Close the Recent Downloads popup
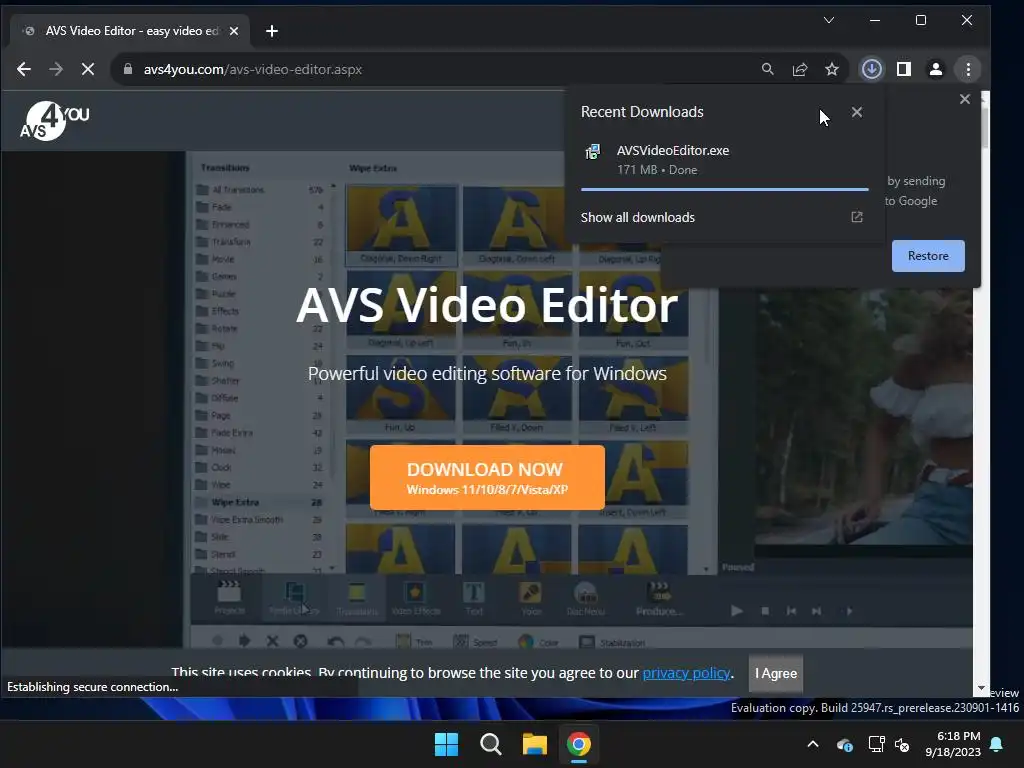This screenshot has height=768, width=1024. click(857, 112)
